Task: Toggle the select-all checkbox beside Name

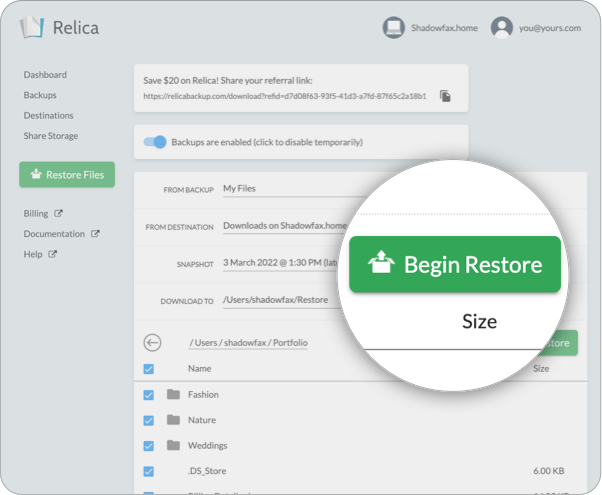Action: (x=149, y=369)
